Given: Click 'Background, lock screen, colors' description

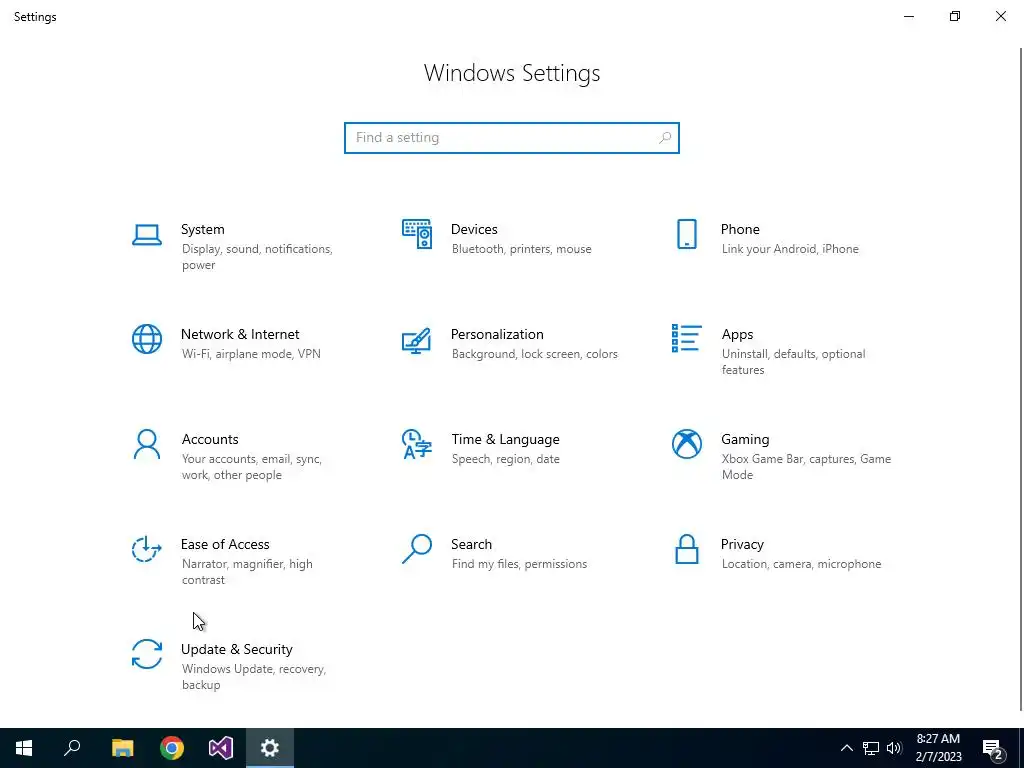Looking at the screenshot, I should [534, 354].
